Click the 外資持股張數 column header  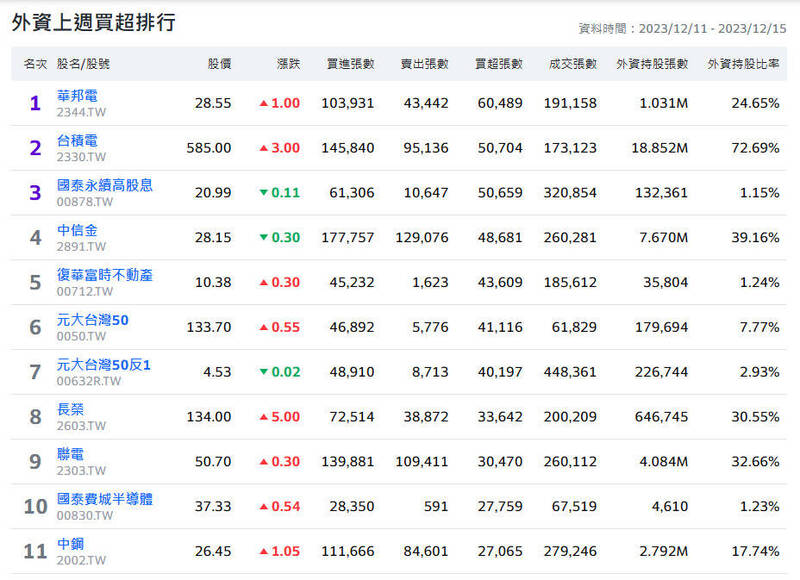652,64
